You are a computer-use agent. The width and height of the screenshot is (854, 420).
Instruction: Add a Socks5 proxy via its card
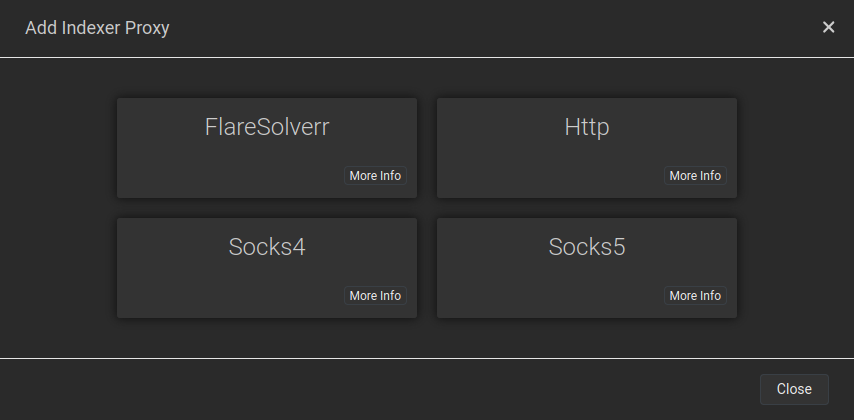[587, 268]
